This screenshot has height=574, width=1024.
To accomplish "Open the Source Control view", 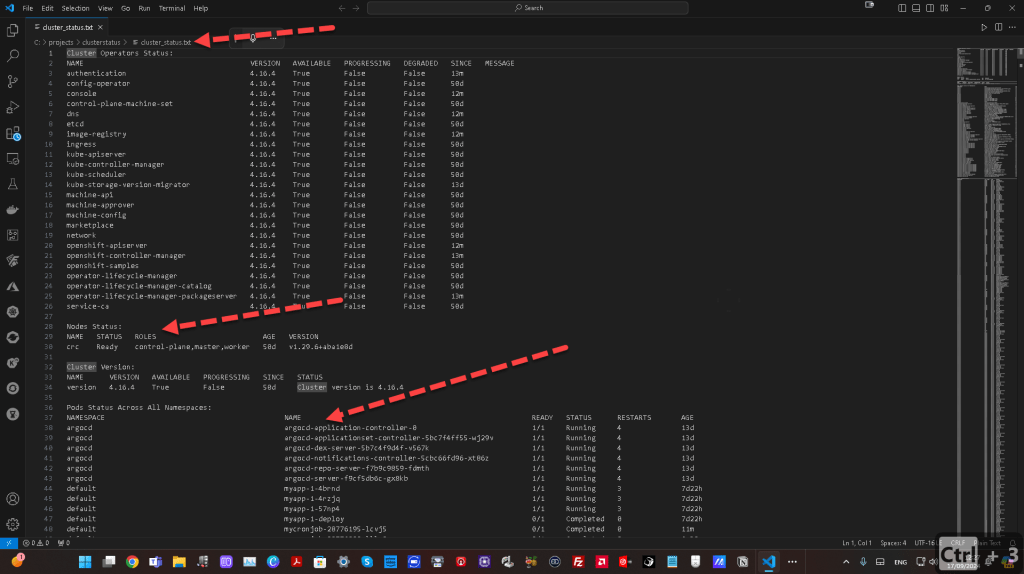I will point(12,81).
